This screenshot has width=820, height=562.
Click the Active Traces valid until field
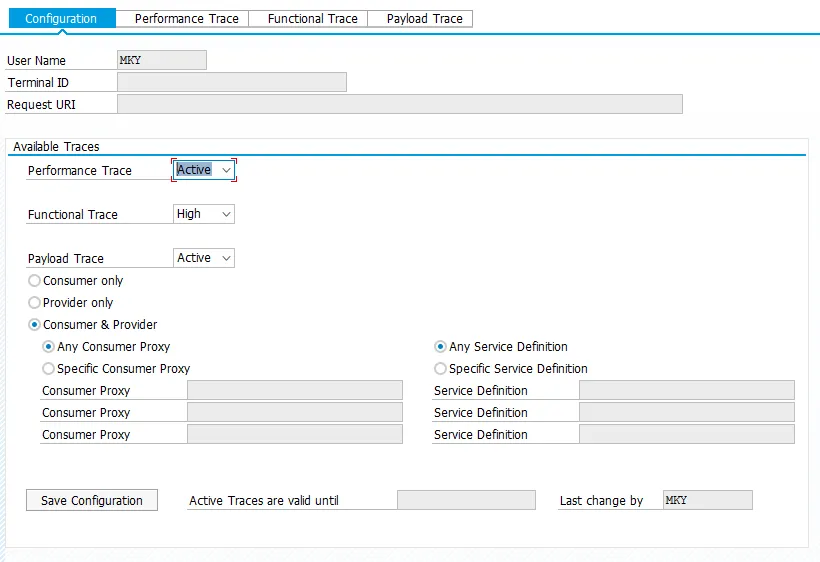tap(466, 500)
